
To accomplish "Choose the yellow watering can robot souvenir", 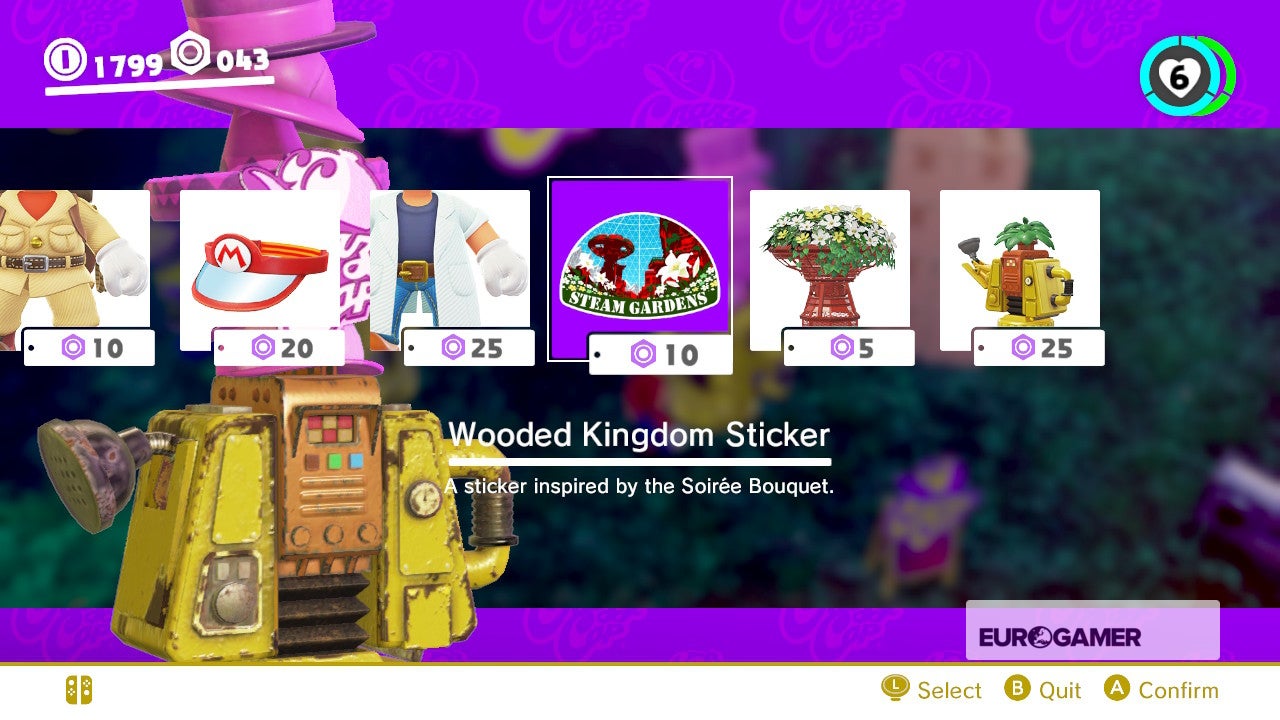I will [x=1020, y=270].
